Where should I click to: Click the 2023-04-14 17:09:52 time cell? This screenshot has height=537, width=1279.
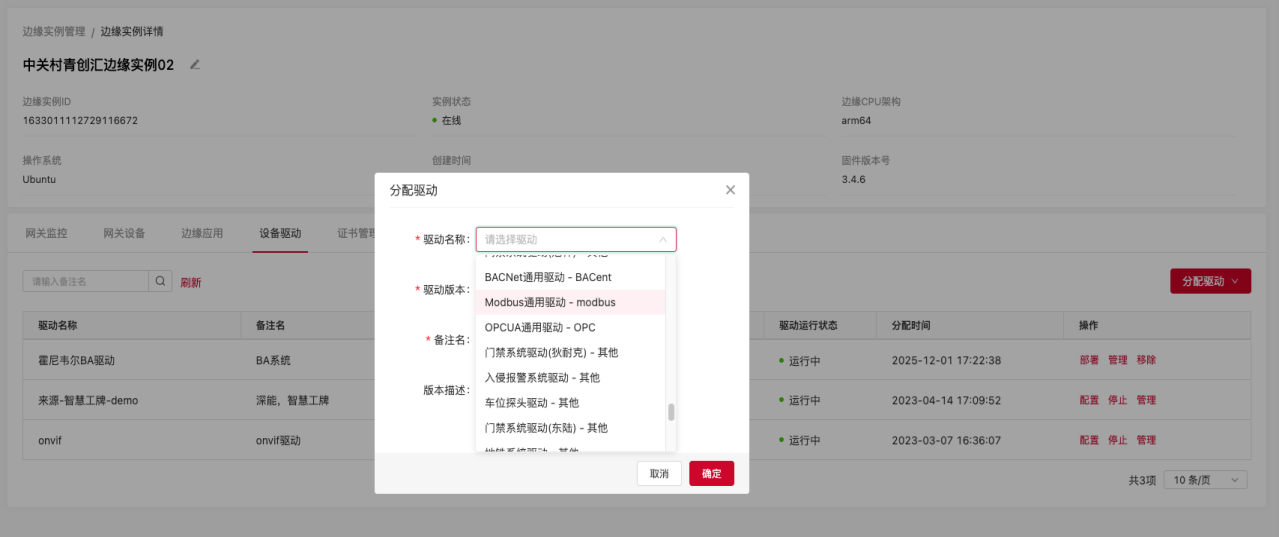[946, 400]
